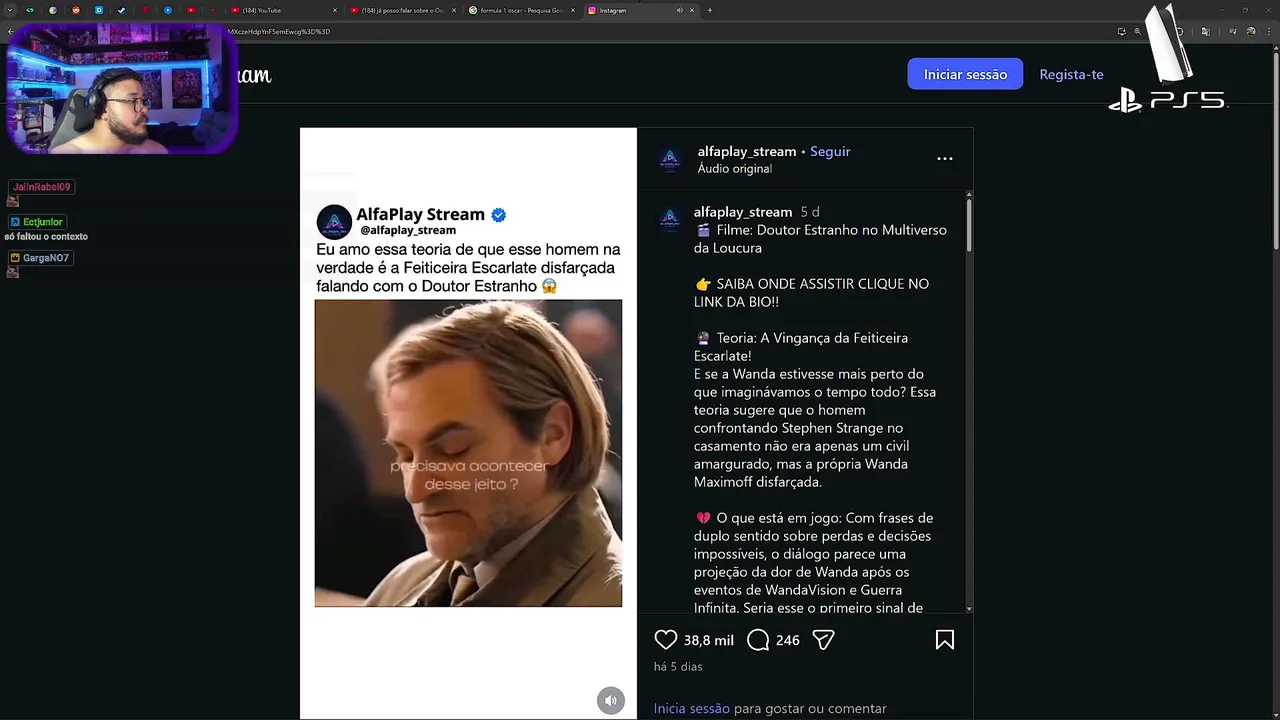Click AlfaPlay Stream logo in the video post

pyautogui.click(x=334, y=222)
